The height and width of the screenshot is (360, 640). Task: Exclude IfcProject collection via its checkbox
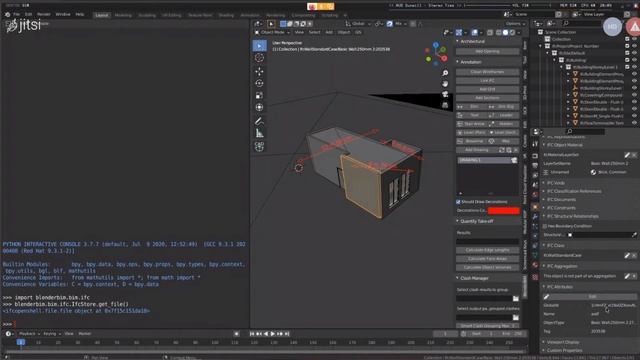click(627, 46)
